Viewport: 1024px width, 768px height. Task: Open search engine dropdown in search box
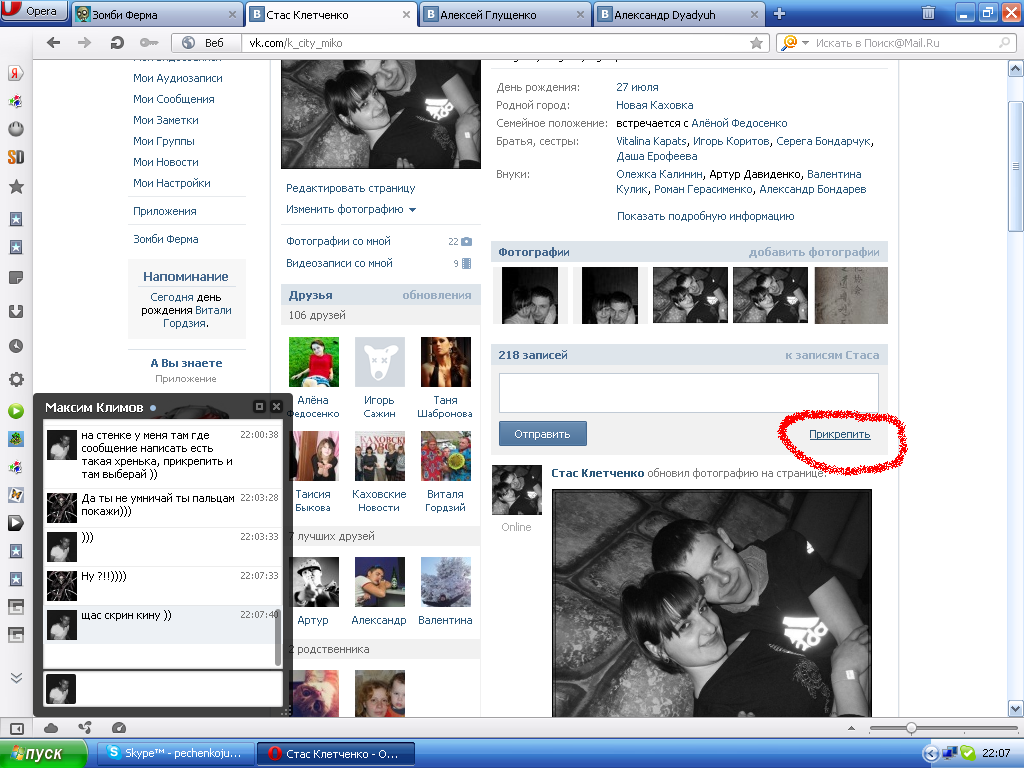pyautogui.click(x=805, y=43)
